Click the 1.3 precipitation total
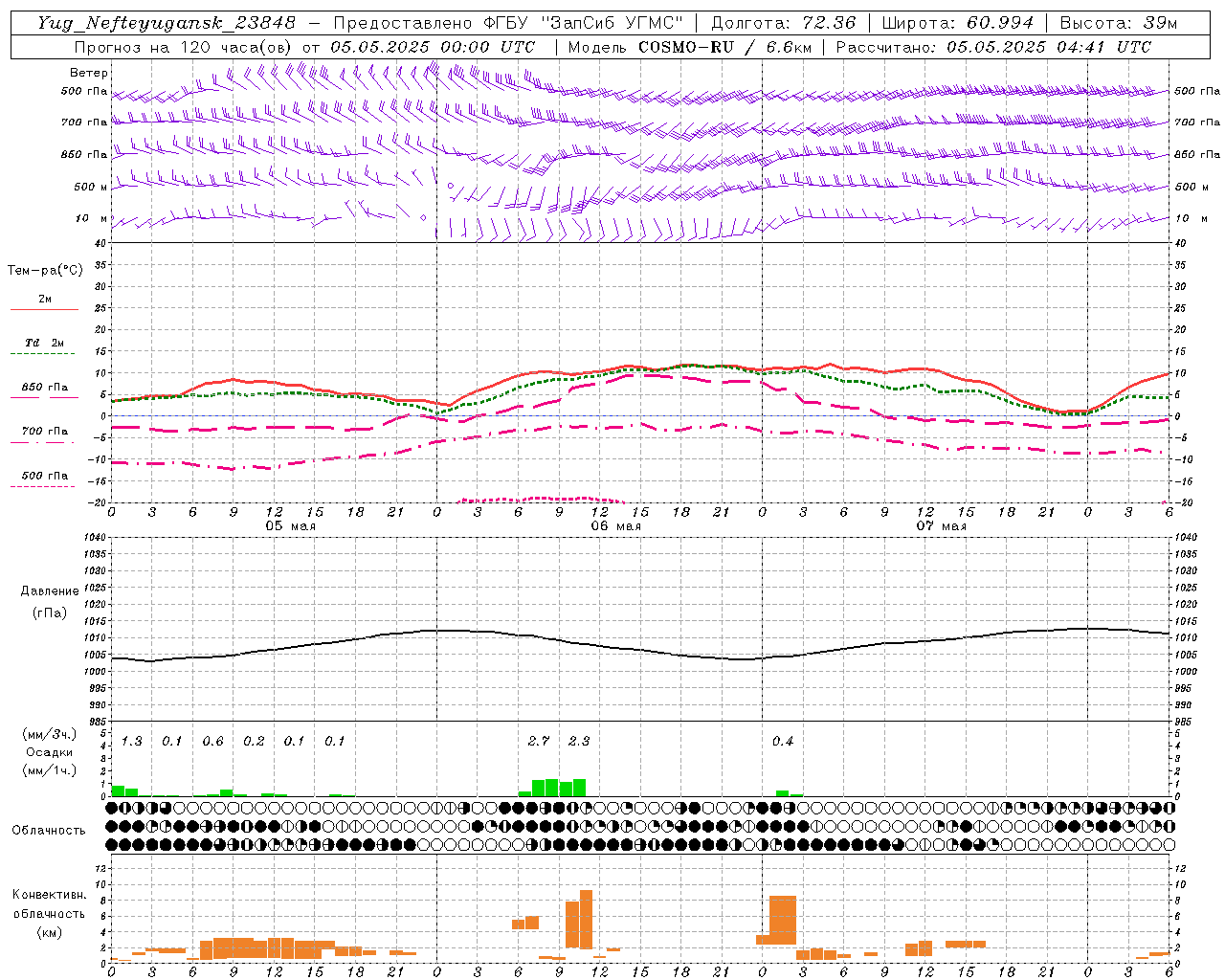 pos(131,741)
